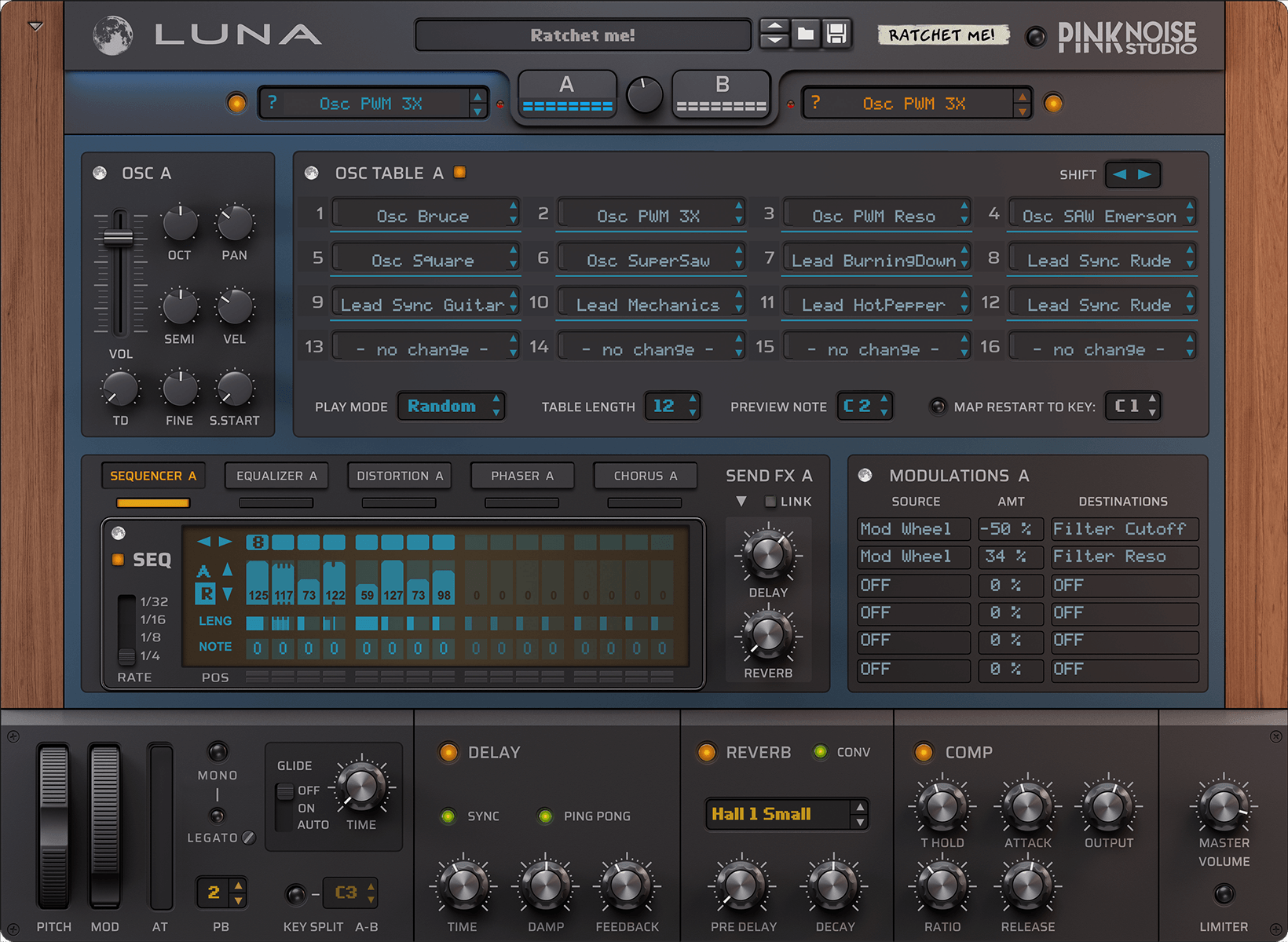
Task: Toggle the Ping Pong delay LED
Action: (x=545, y=816)
